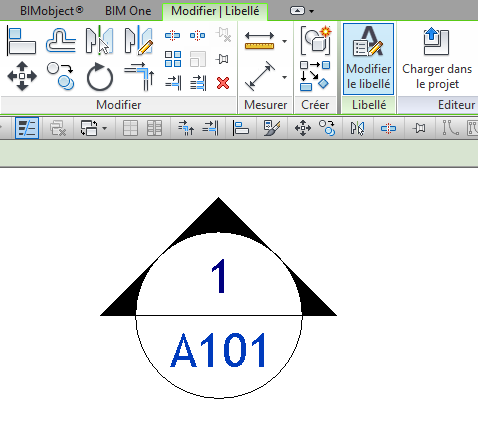Switch to Modifier | Libellé tab
This screenshot has height=424, width=478.
215,11
